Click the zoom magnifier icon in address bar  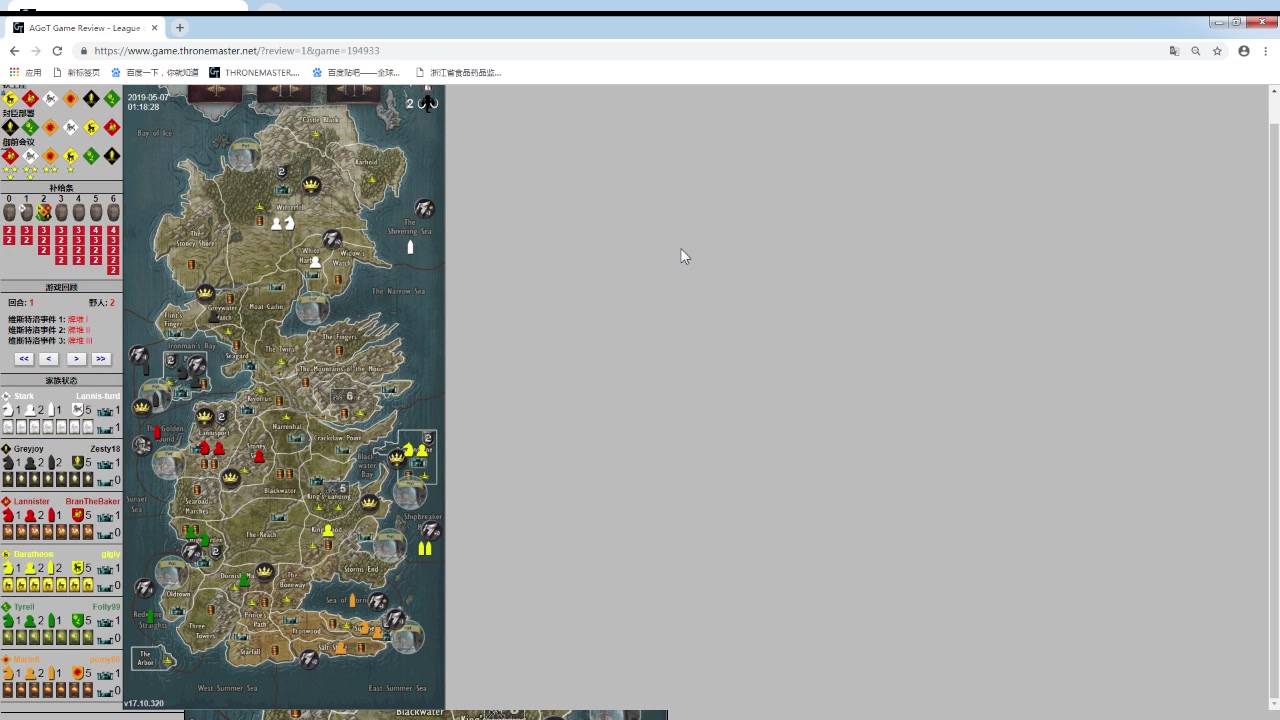click(1196, 51)
